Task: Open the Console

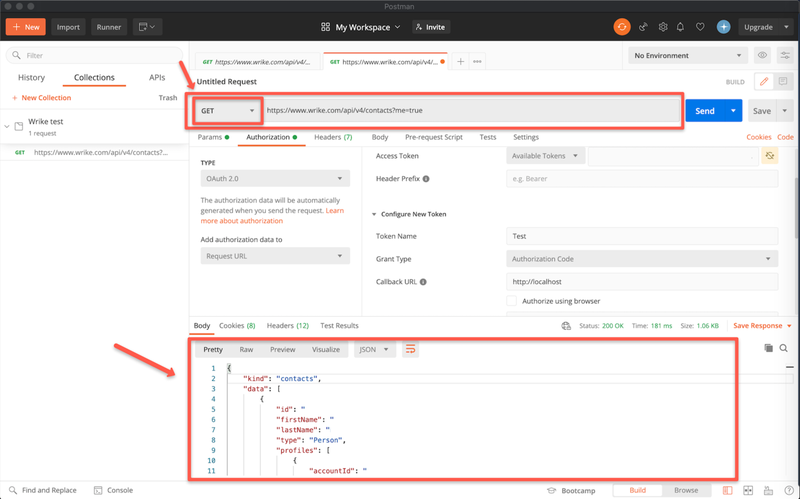Action: [x=113, y=490]
